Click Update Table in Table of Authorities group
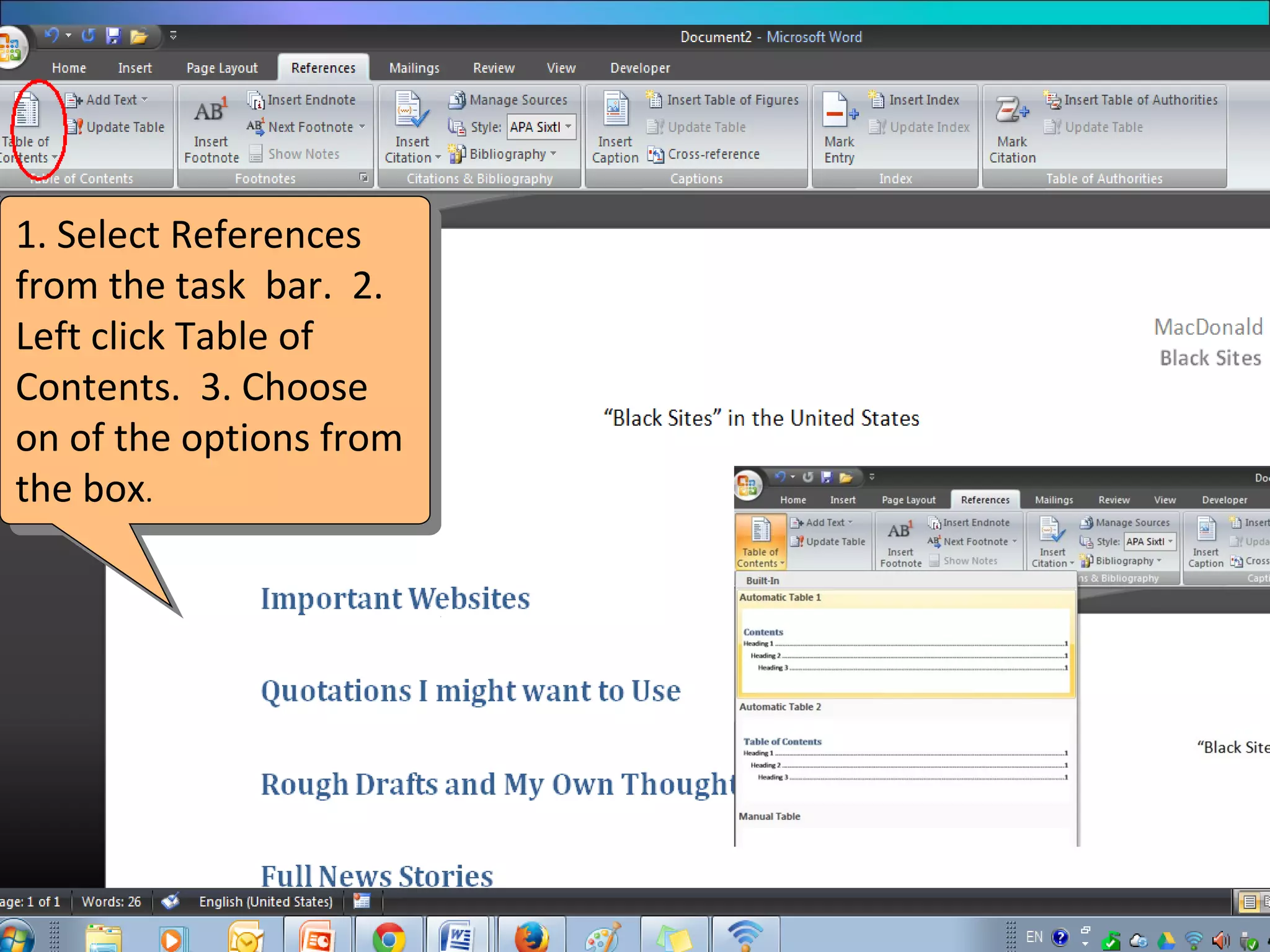 1094,127
